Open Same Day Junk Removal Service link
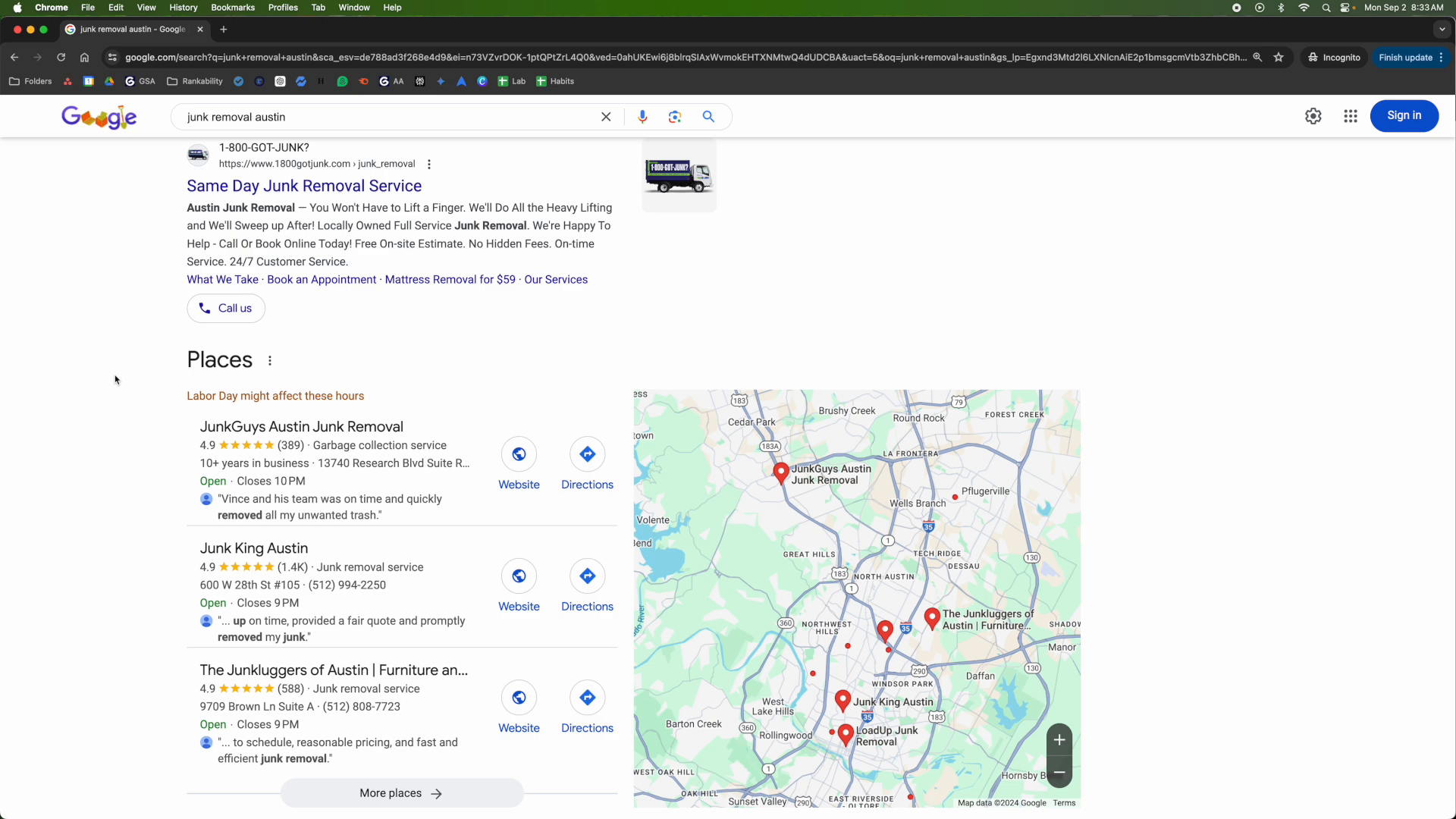1456x819 pixels. [x=304, y=186]
